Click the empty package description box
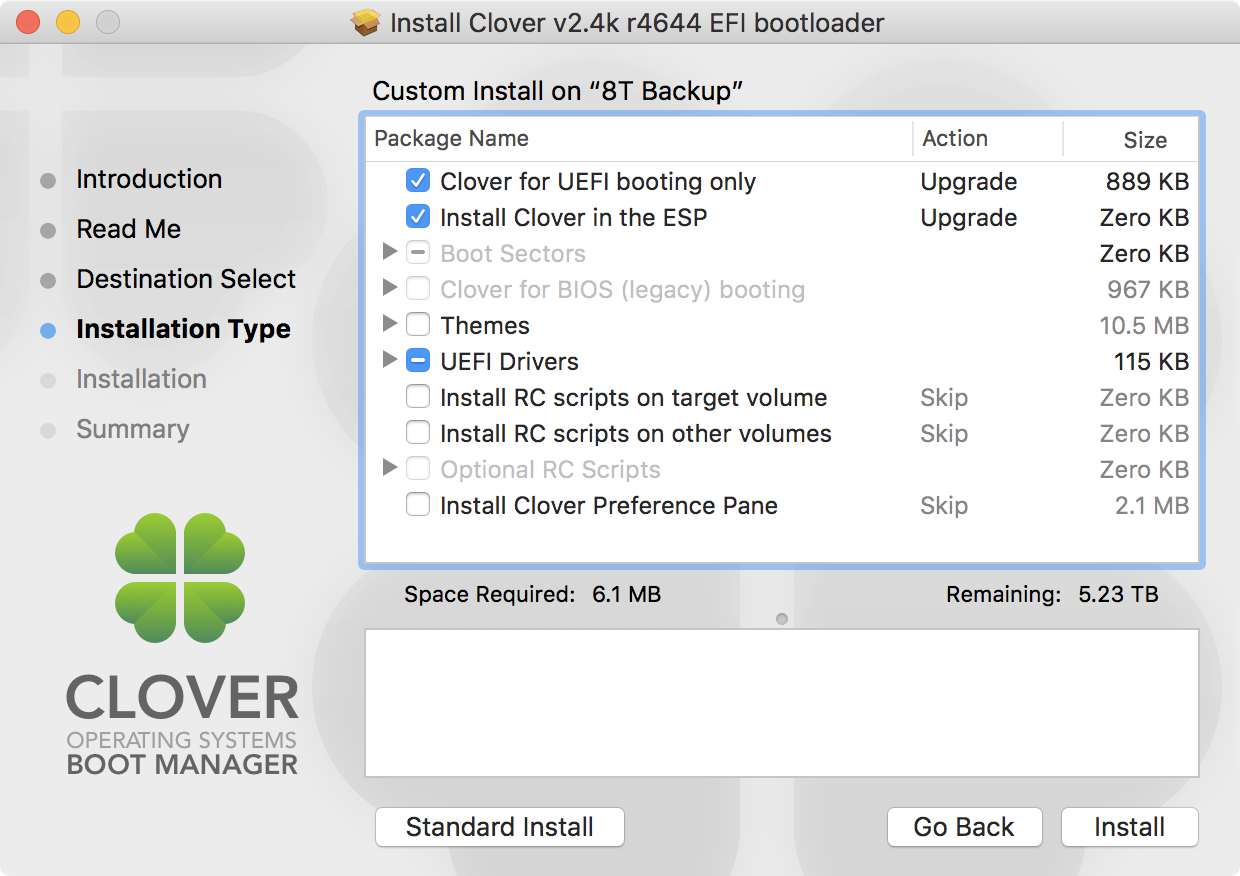This screenshot has height=876, width=1240. [782, 703]
